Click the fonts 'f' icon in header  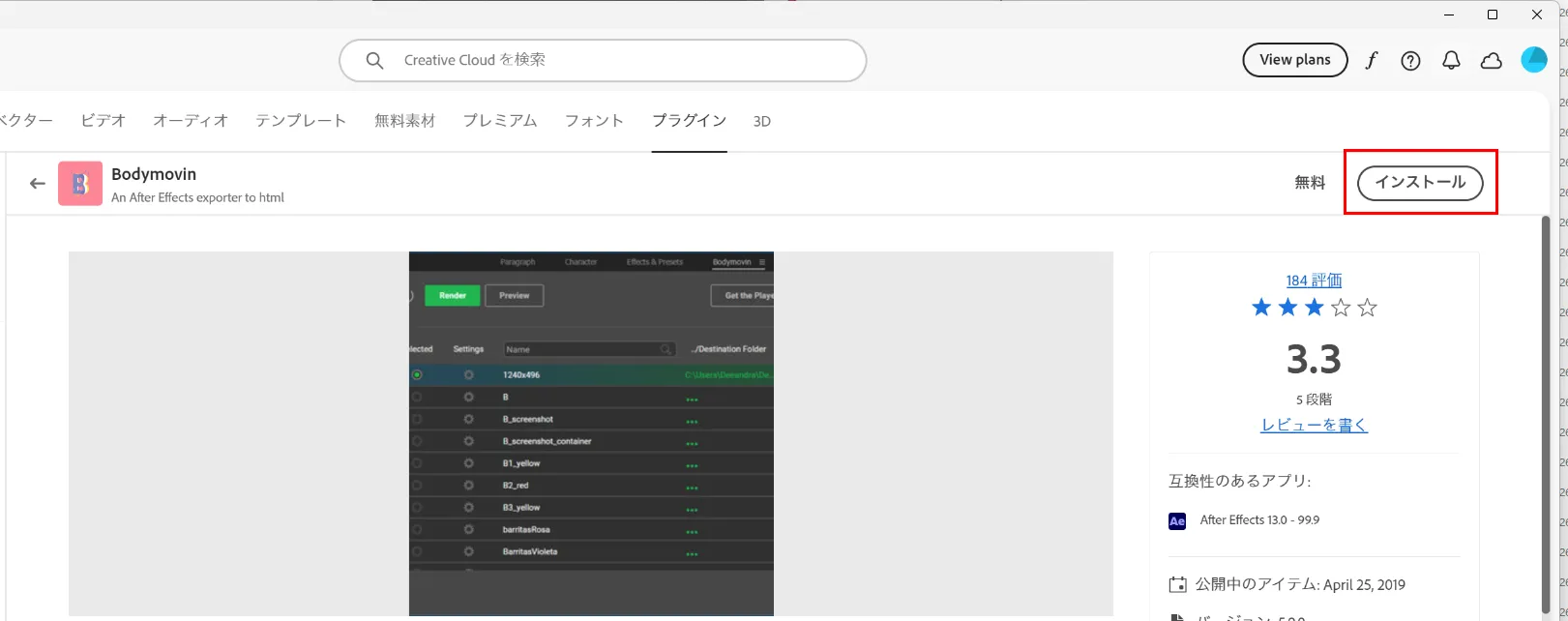1371,60
